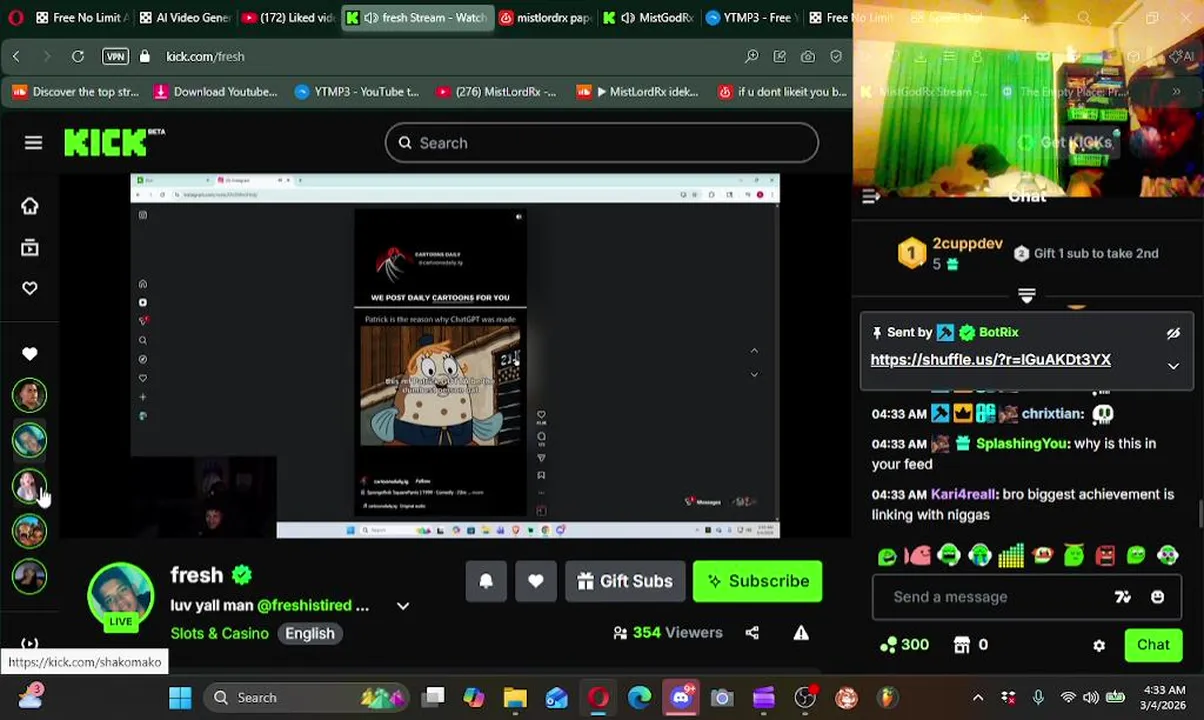The image size is (1204, 720).
Task: Open SplashingYou's profile in chat
Action: 1022,443
